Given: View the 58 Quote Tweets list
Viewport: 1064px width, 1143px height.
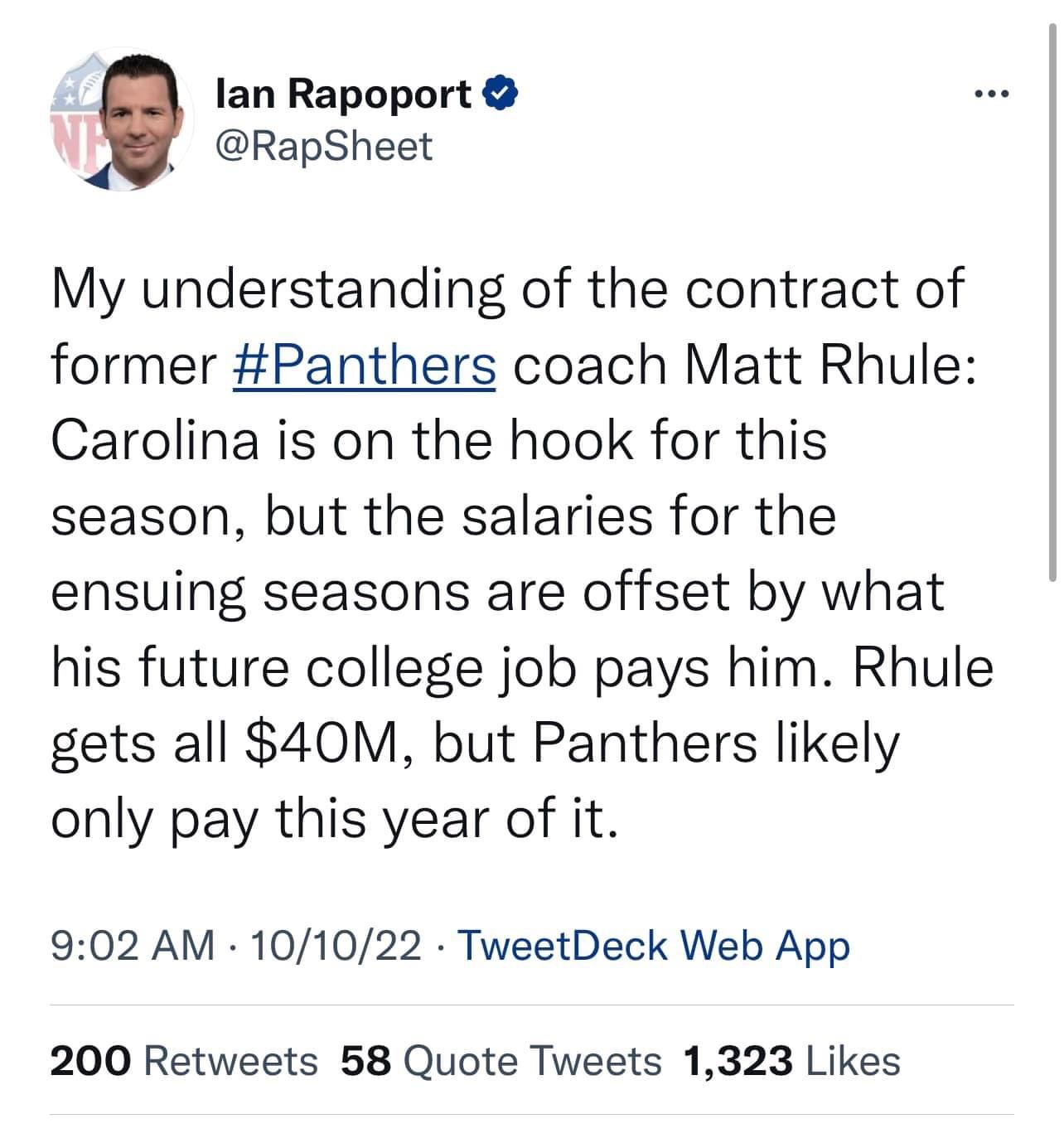Looking at the screenshot, I should click(501, 1060).
